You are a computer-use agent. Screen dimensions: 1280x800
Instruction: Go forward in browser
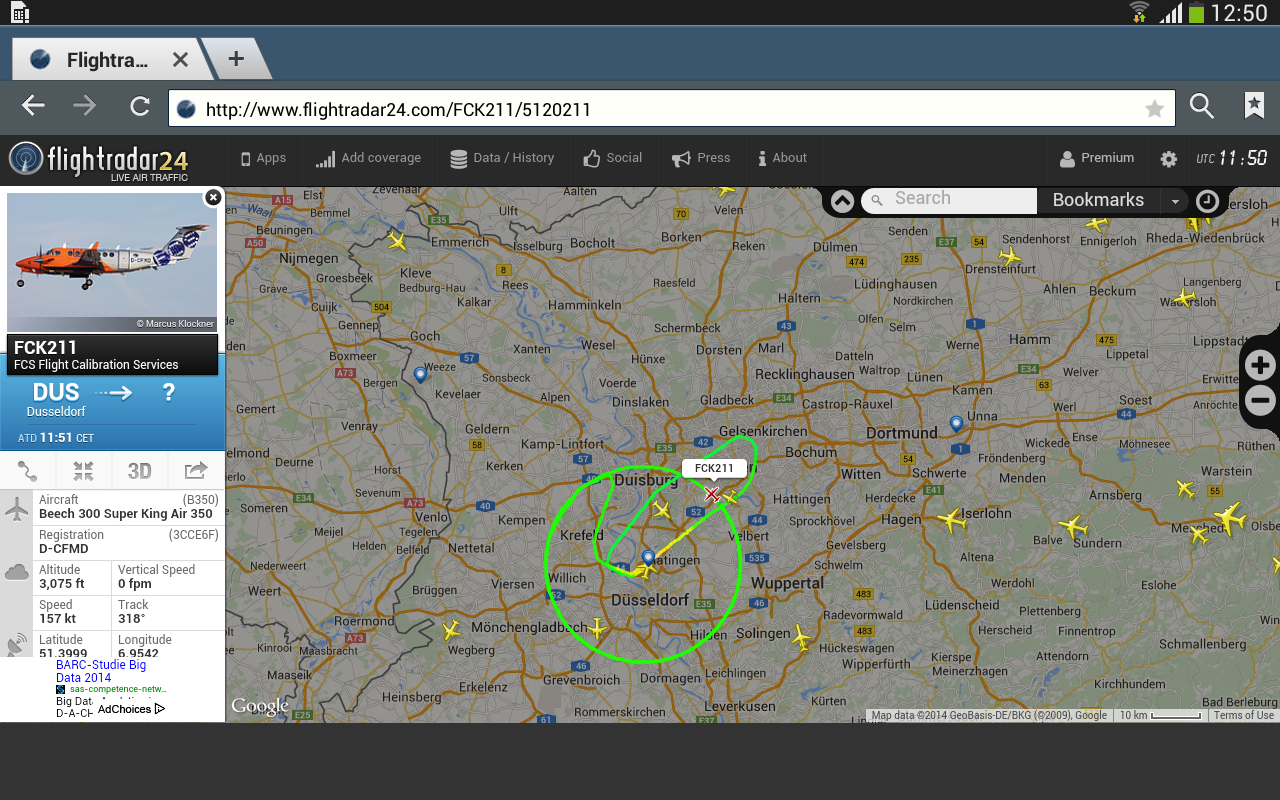point(85,107)
